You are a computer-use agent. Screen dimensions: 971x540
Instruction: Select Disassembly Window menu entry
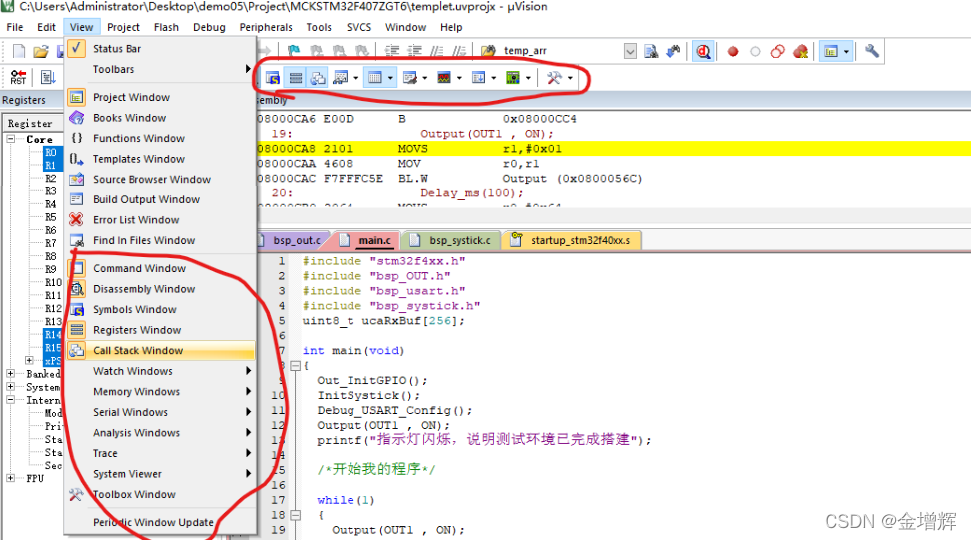coord(161,289)
